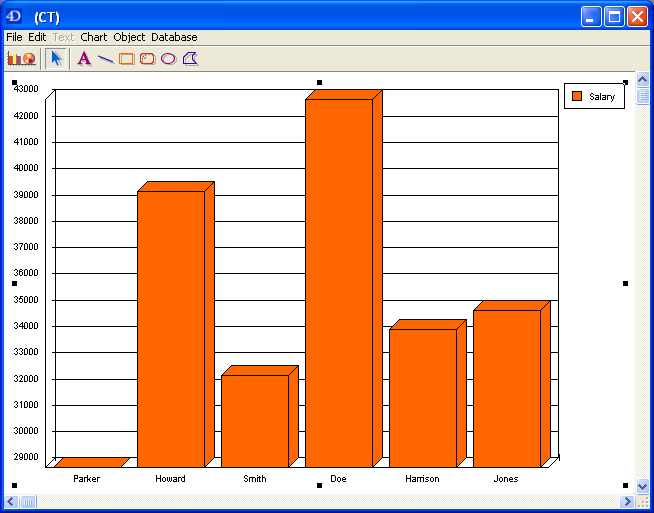
Task: Open the File menu
Action: coord(14,37)
